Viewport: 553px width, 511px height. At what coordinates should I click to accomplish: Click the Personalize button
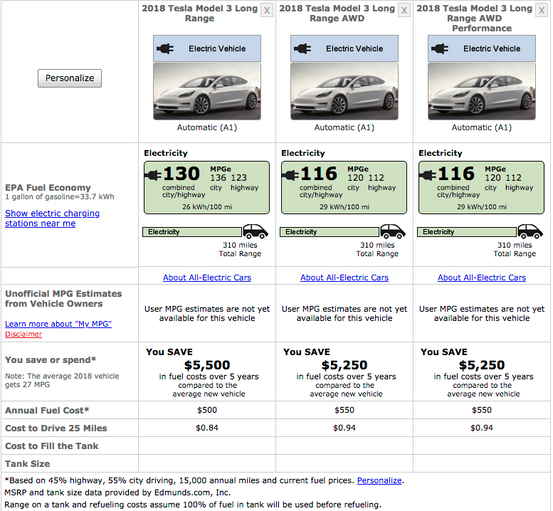[70, 78]
